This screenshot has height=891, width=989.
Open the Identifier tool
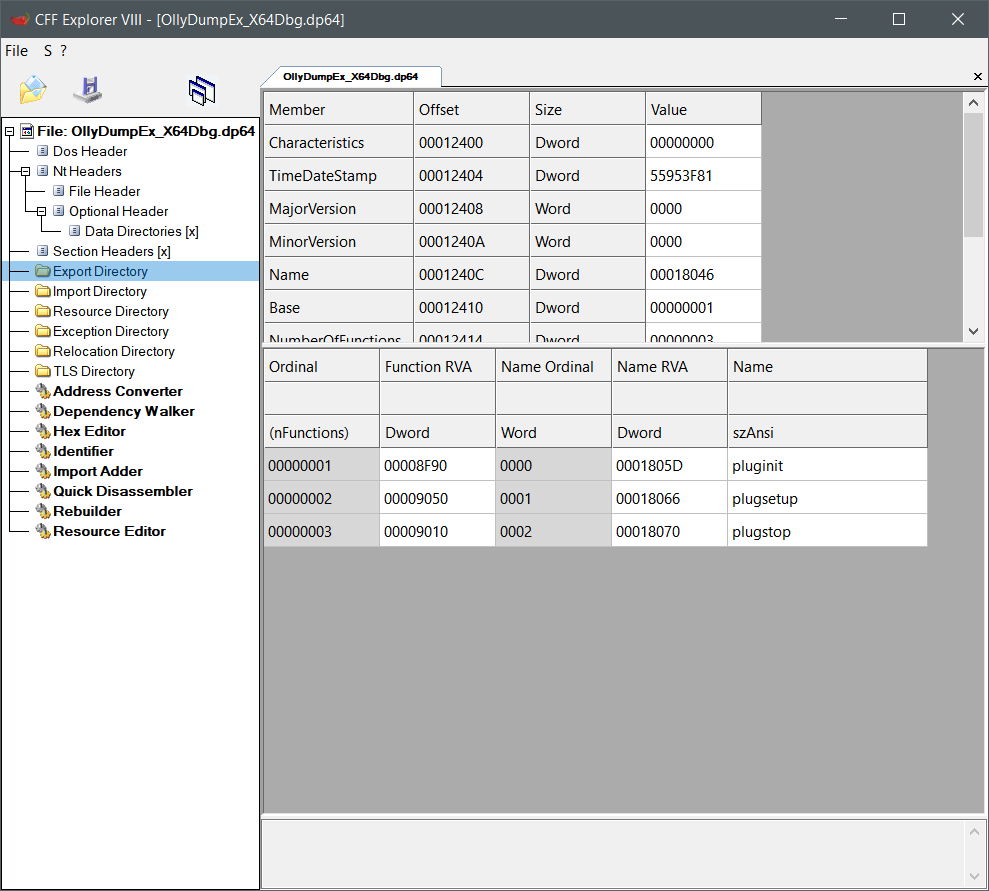point(83,451)
